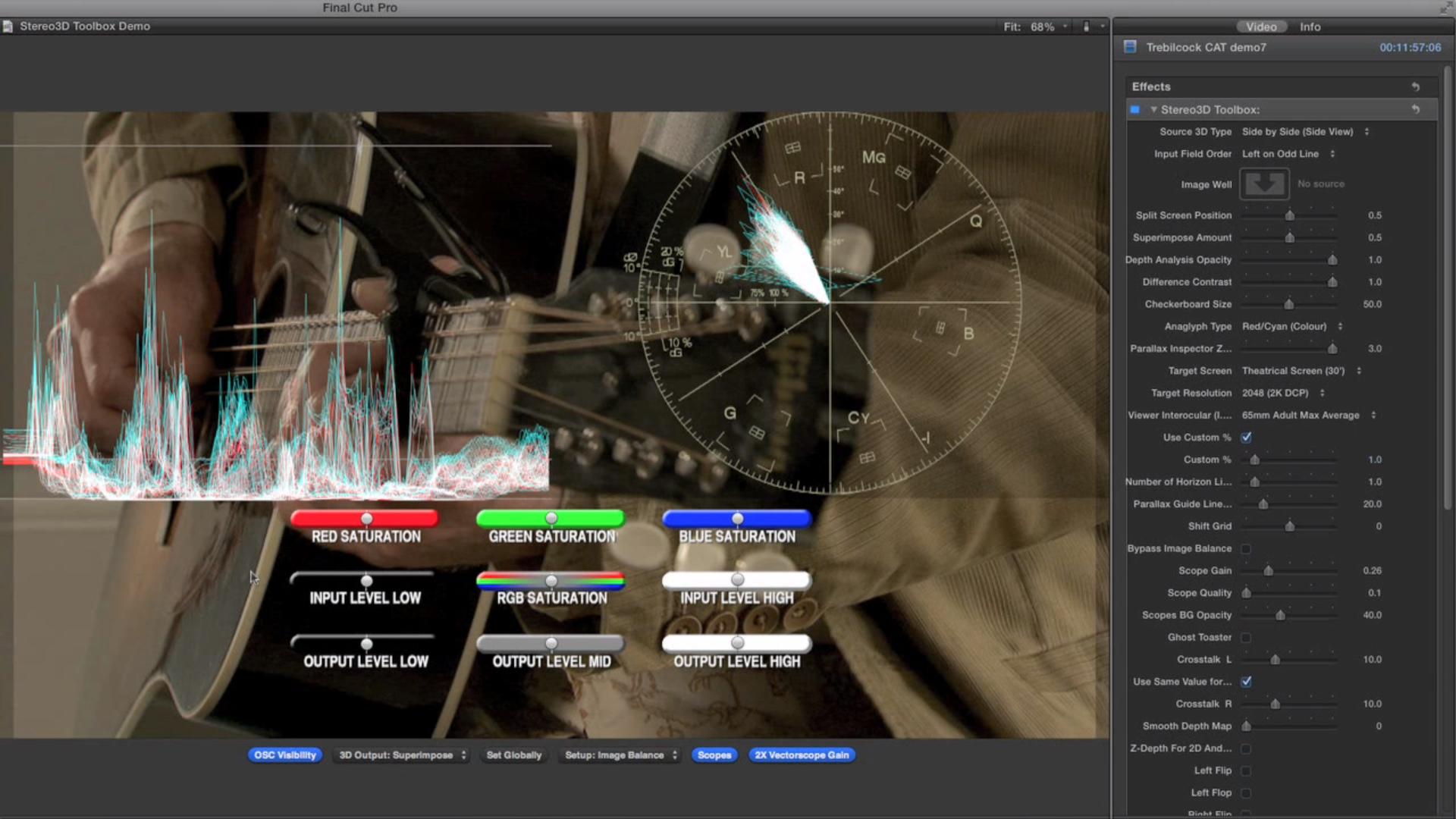Click the Stereo3D Toolbox Demo document icon
This screenshot has height=819, width=1456.
point(8,27)
